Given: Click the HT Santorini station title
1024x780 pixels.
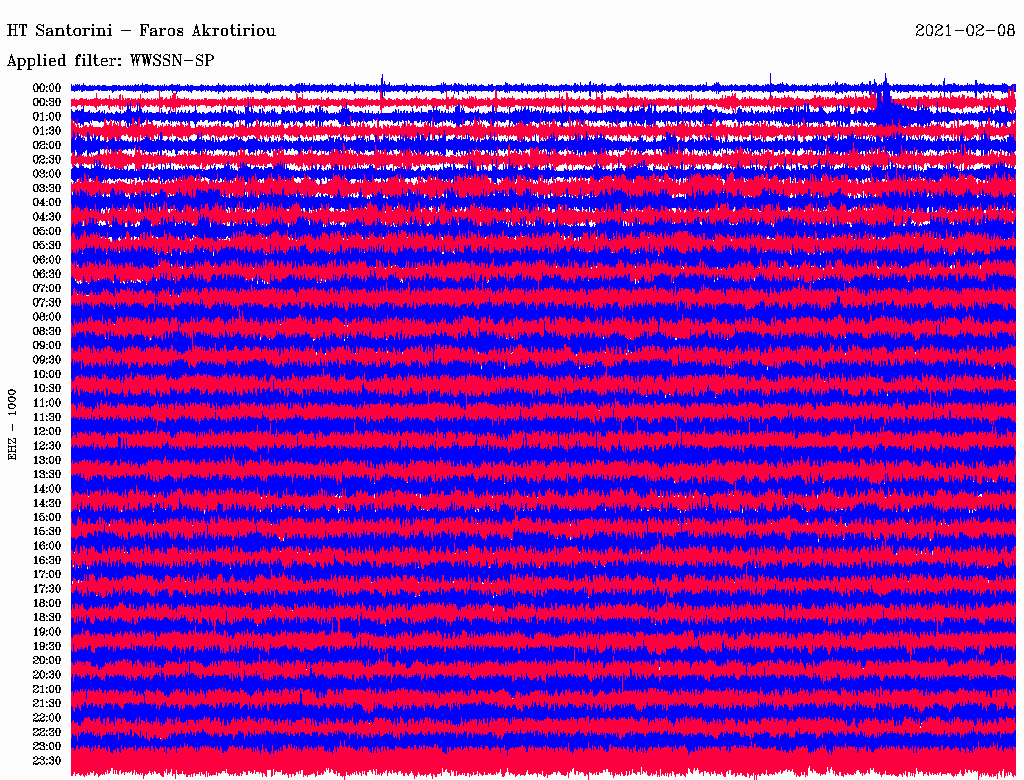Looking at the screenshot, I should (x=141, y=31).
